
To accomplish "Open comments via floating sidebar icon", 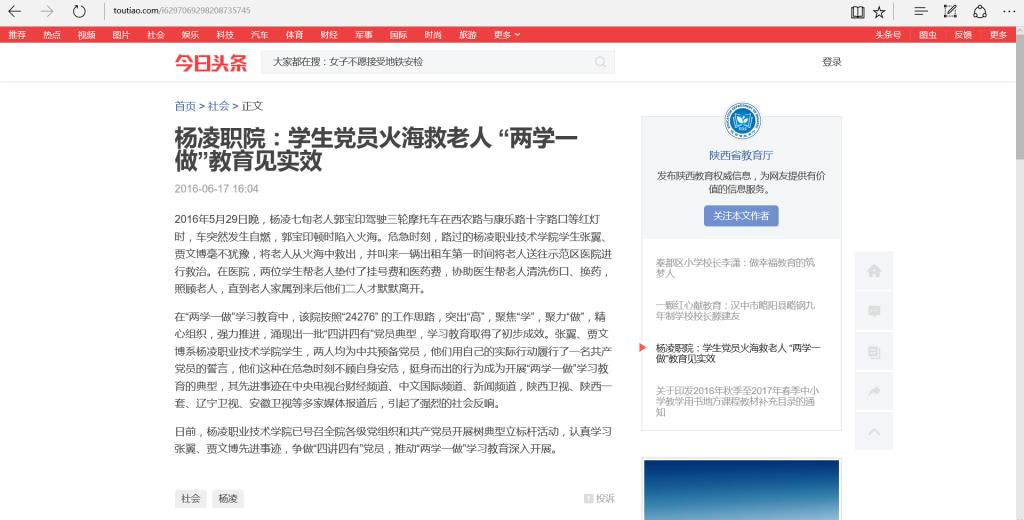I will point(874,311).
